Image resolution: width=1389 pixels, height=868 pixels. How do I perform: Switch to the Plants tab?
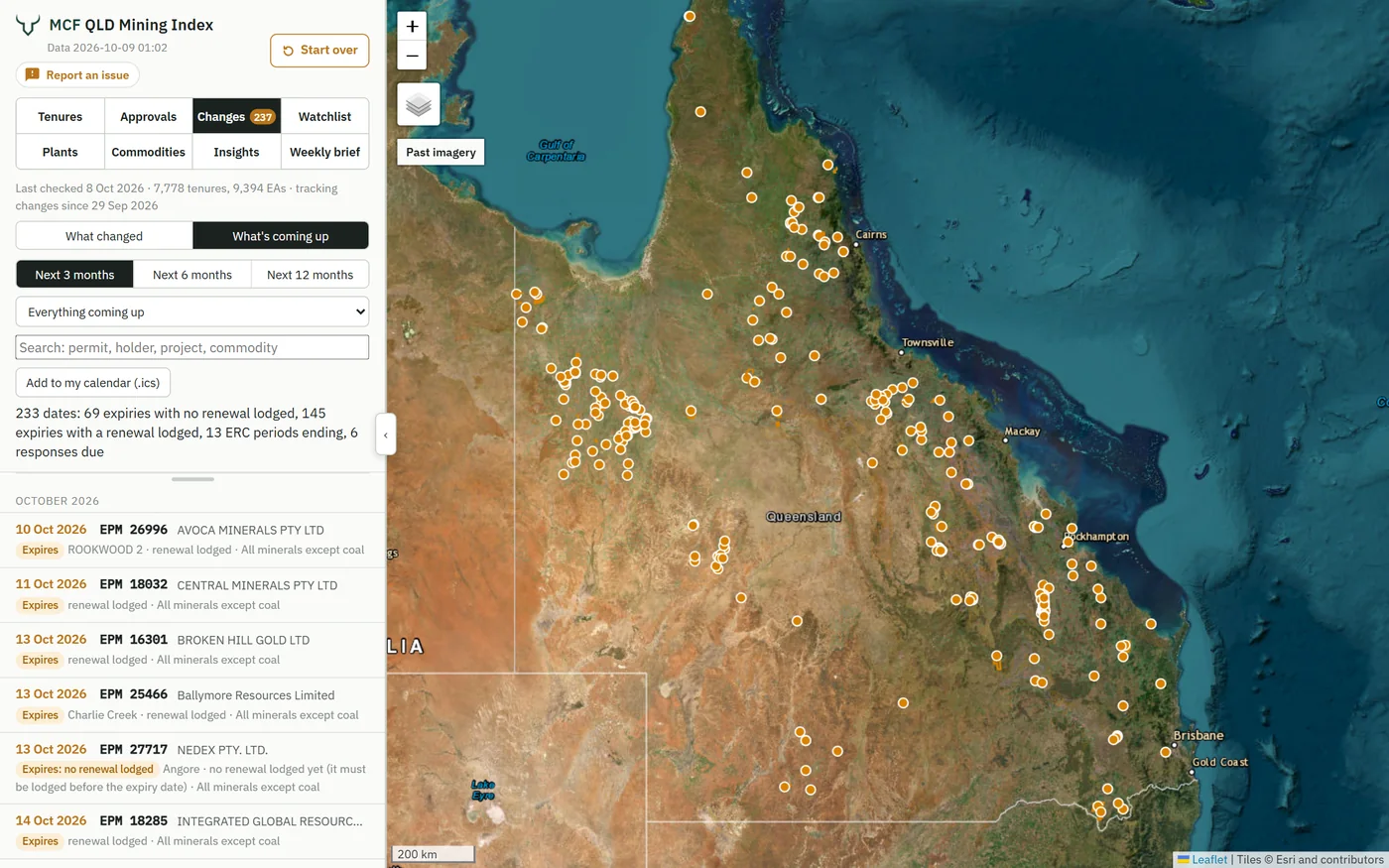[61, 152]
